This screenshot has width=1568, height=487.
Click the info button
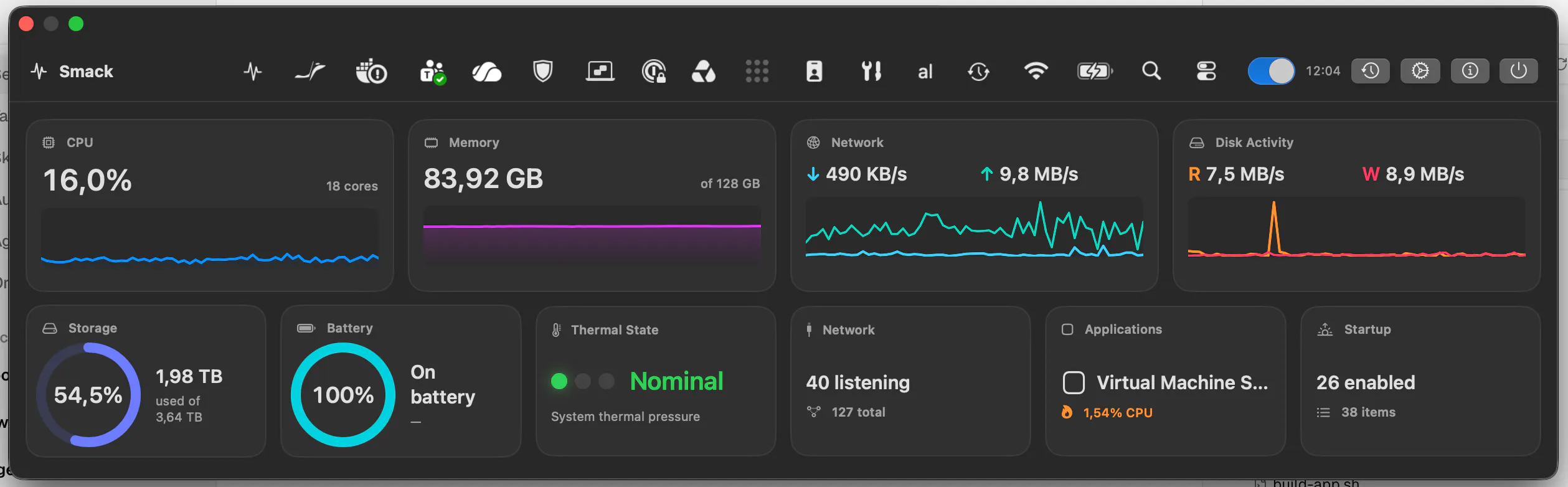point(1470,71)
